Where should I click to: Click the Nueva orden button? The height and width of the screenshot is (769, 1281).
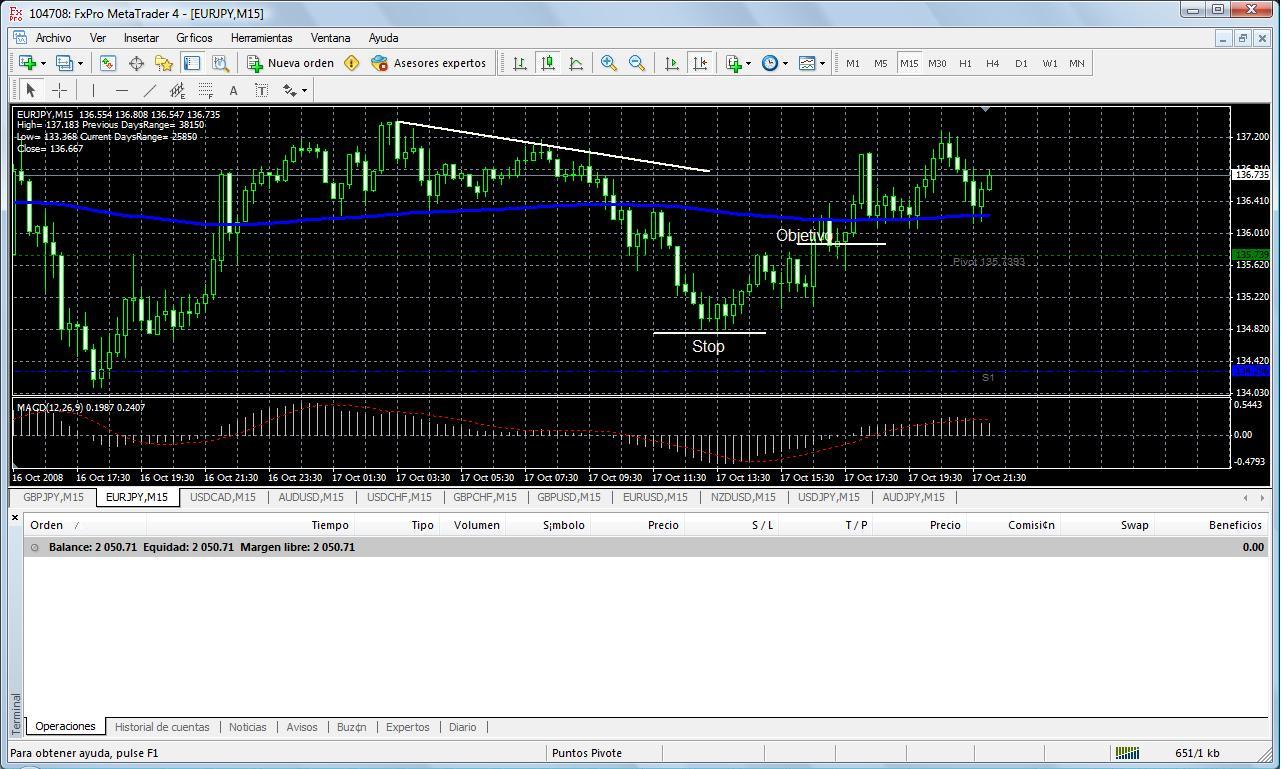291,63
